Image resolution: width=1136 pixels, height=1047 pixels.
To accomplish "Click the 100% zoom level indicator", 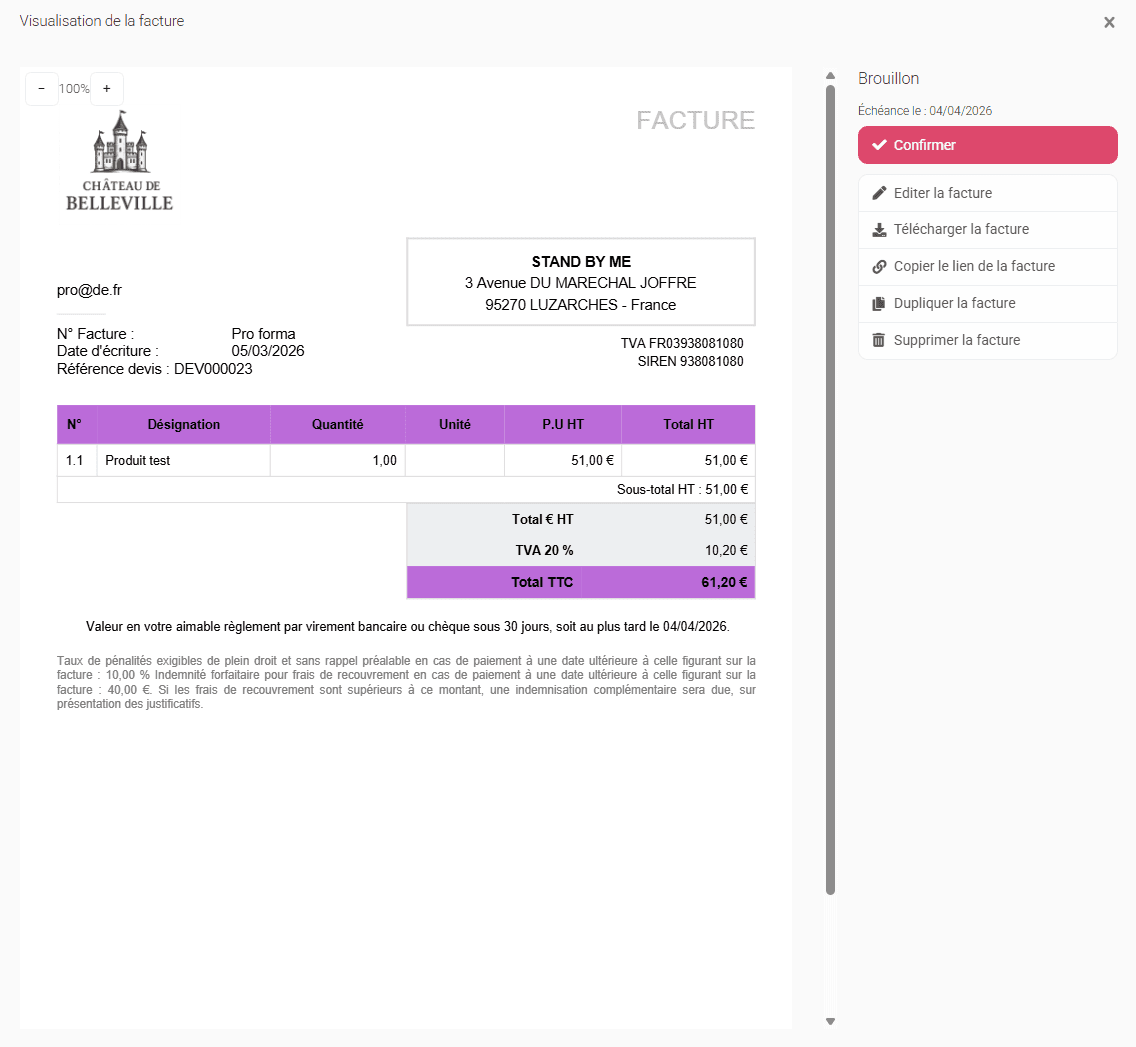I will [74, 89].
